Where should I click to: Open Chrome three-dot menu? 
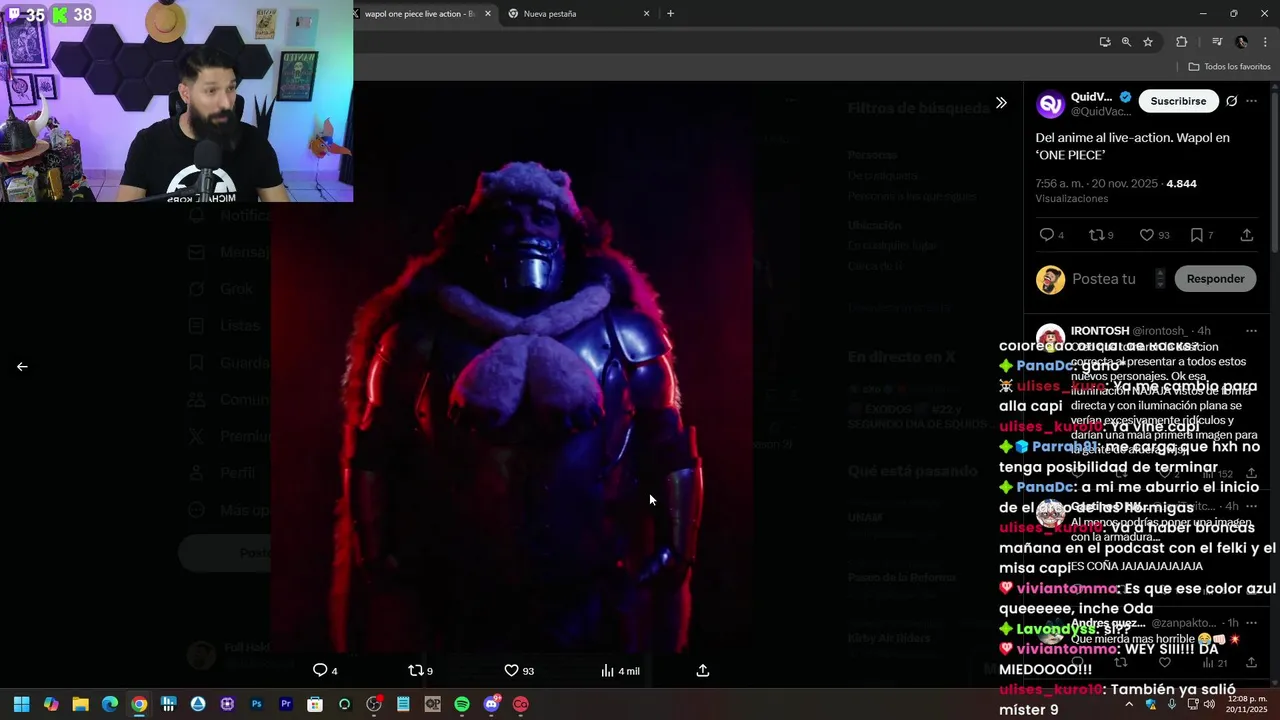point(1266,42)
